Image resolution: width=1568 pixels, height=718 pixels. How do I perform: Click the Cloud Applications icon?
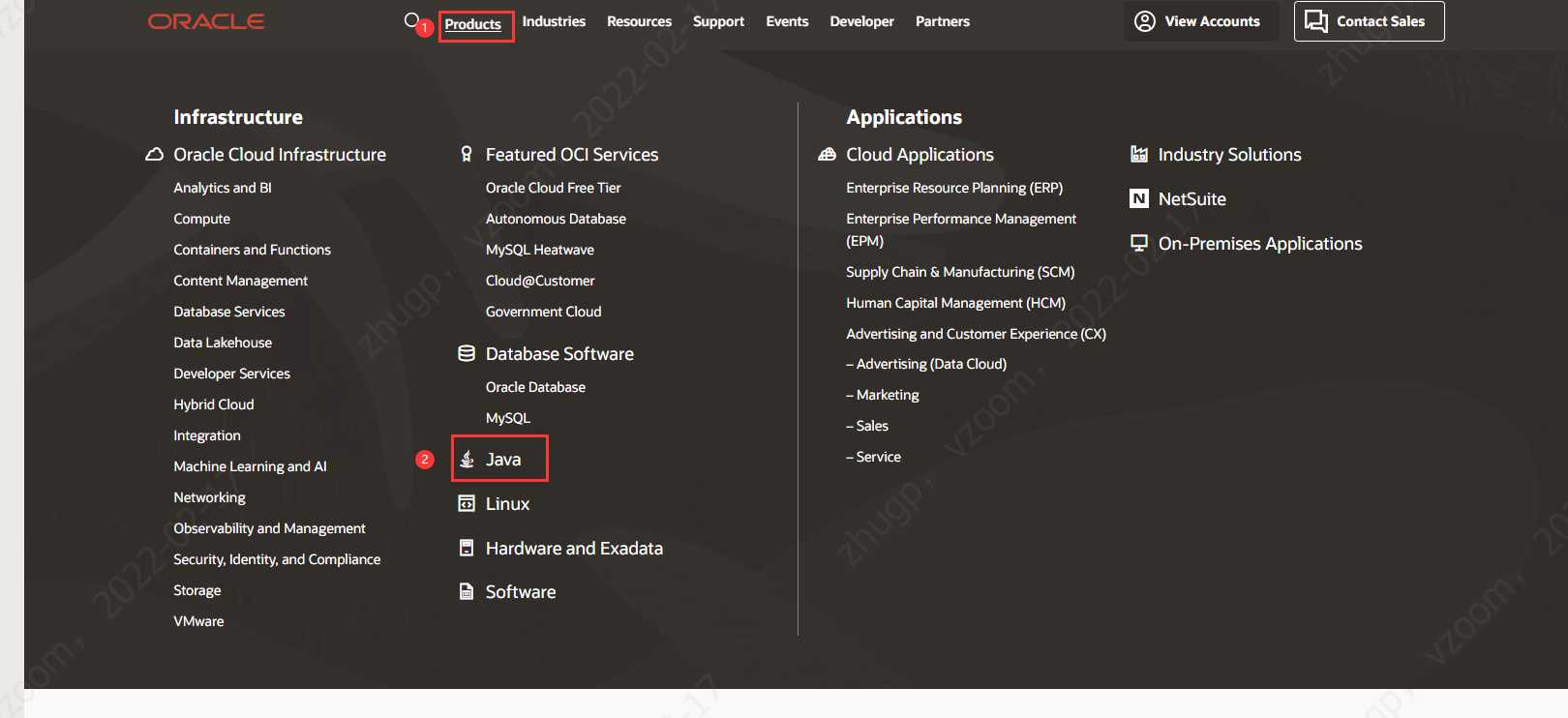click(827, 155)
